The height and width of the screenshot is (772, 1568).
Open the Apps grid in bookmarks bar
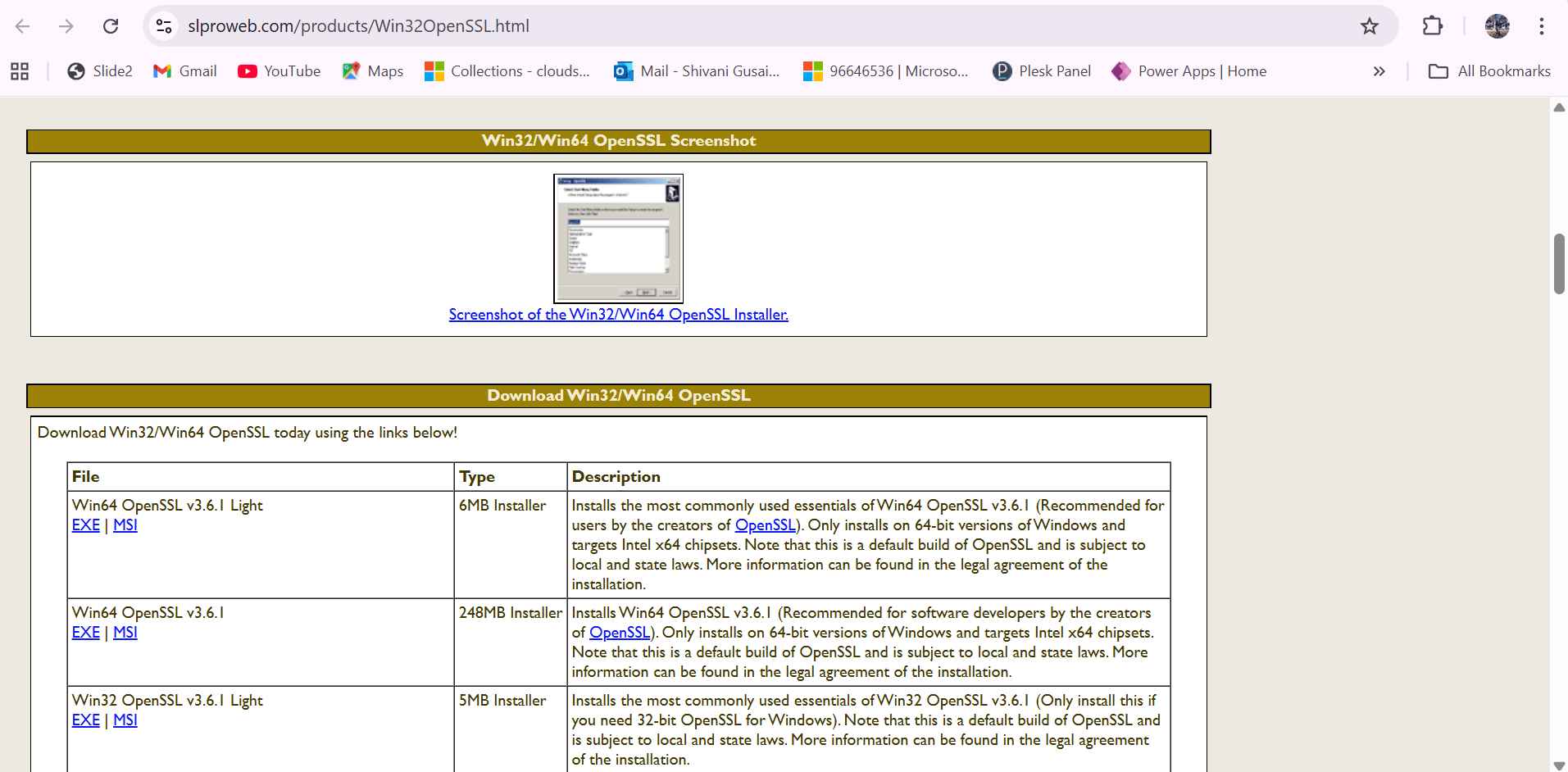pos(20,71)
